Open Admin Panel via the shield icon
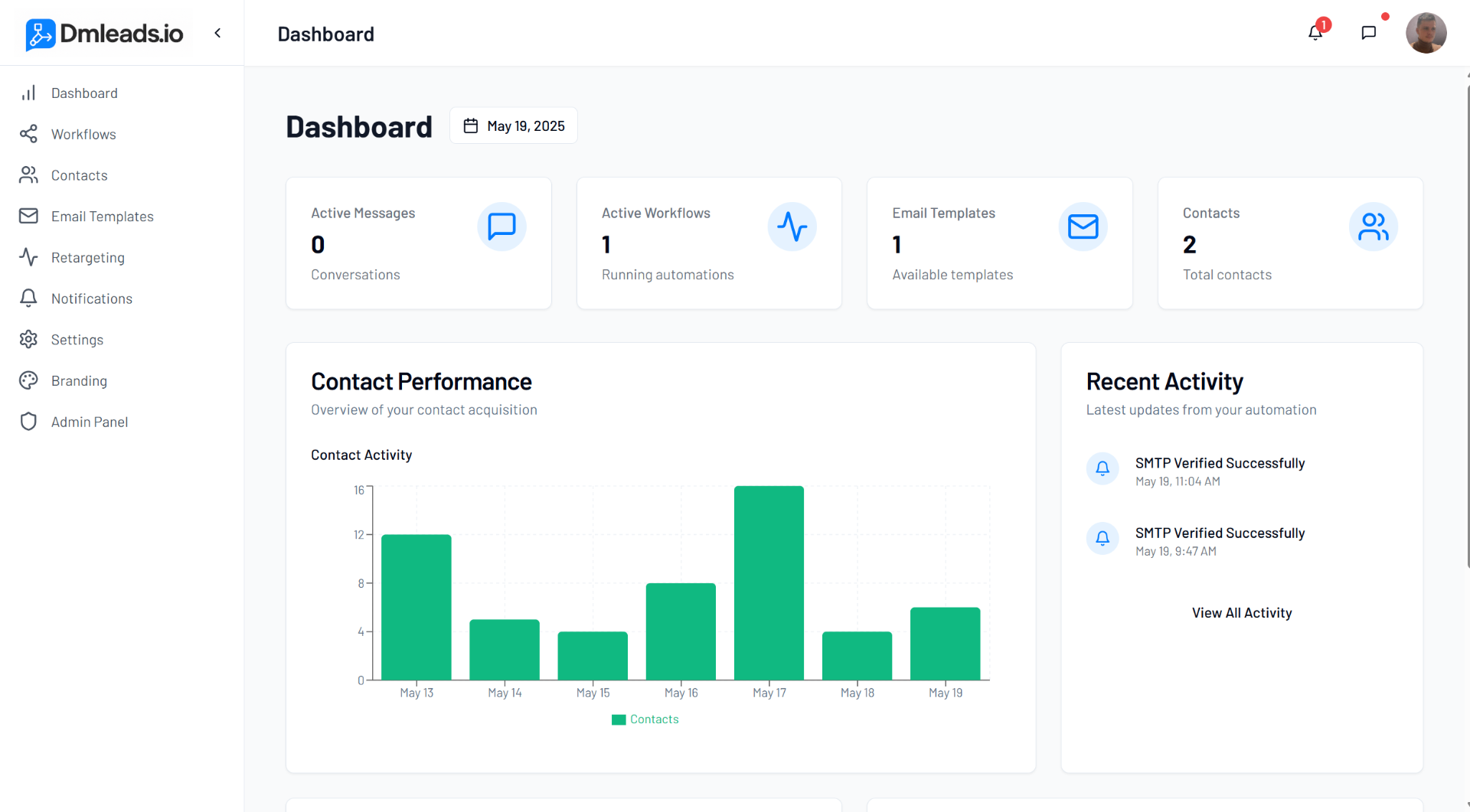The width and height of the screenshot is (1470, 812). tap(28, 421)
